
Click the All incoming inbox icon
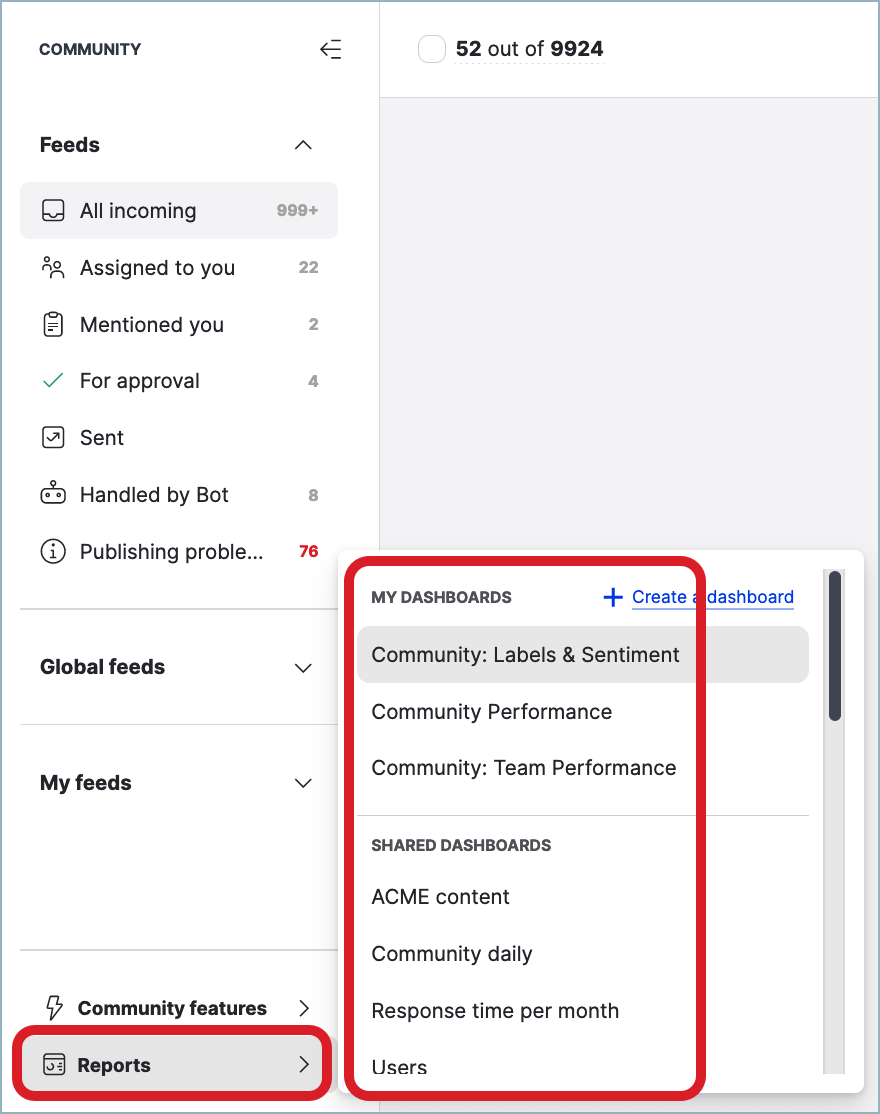tap(53, 211)
